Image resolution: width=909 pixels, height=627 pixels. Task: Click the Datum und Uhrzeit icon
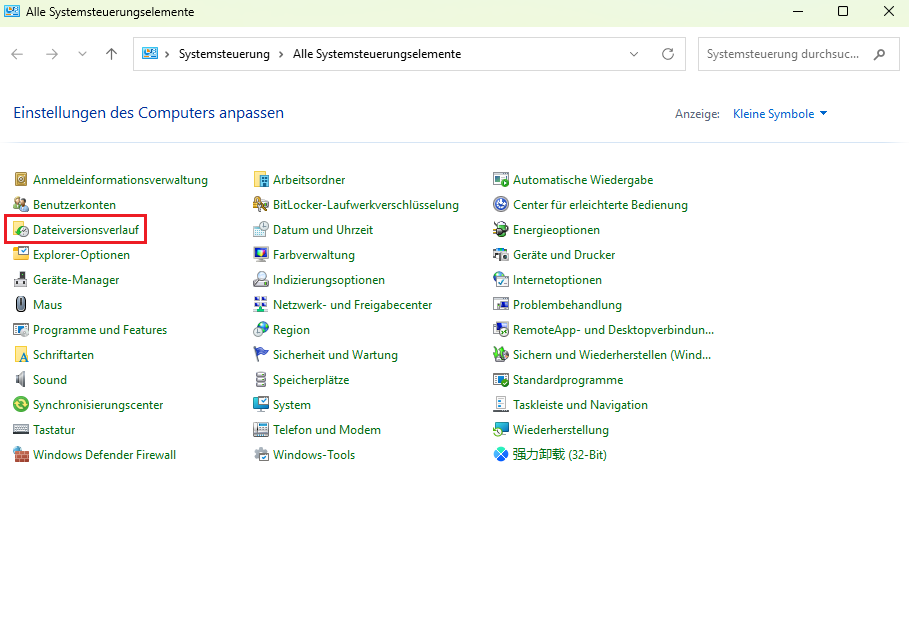[x=261, y=230]
